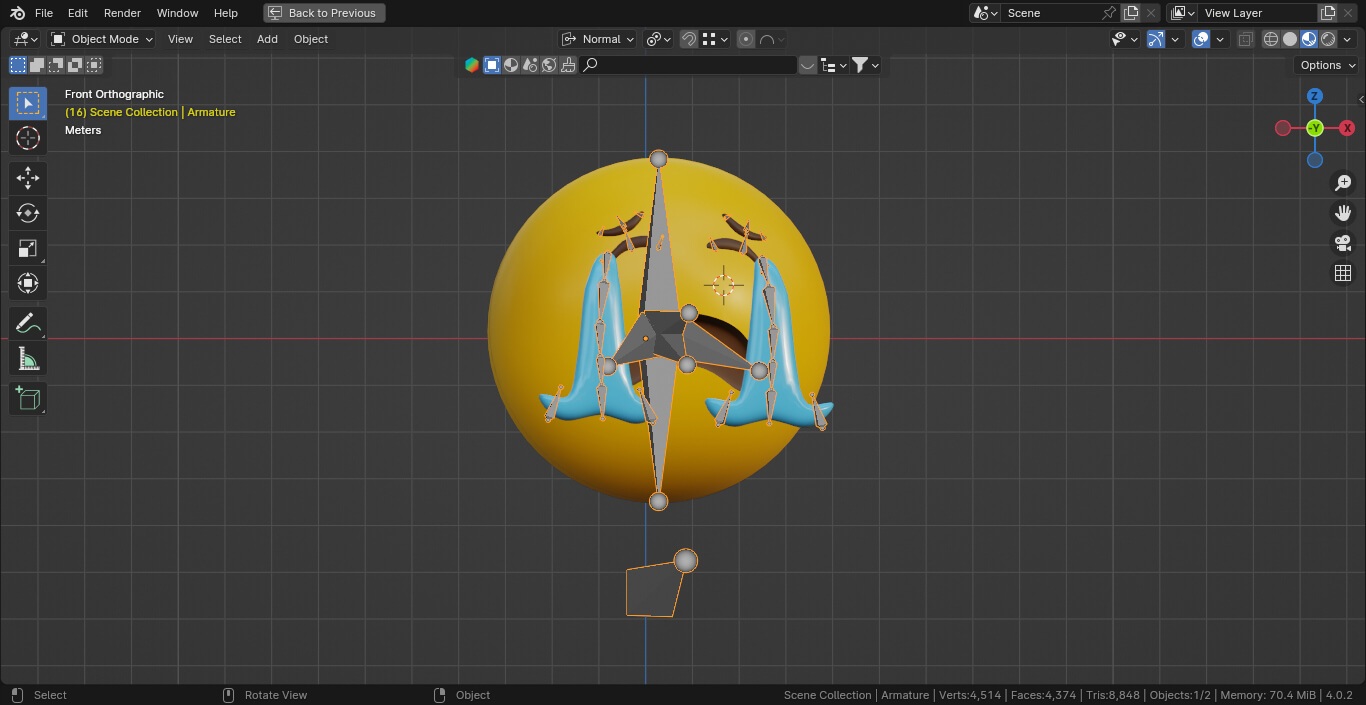This screenshot has width=1366, height=705.
Task: Click the View Layer name field
Action: pos(1258,13)
